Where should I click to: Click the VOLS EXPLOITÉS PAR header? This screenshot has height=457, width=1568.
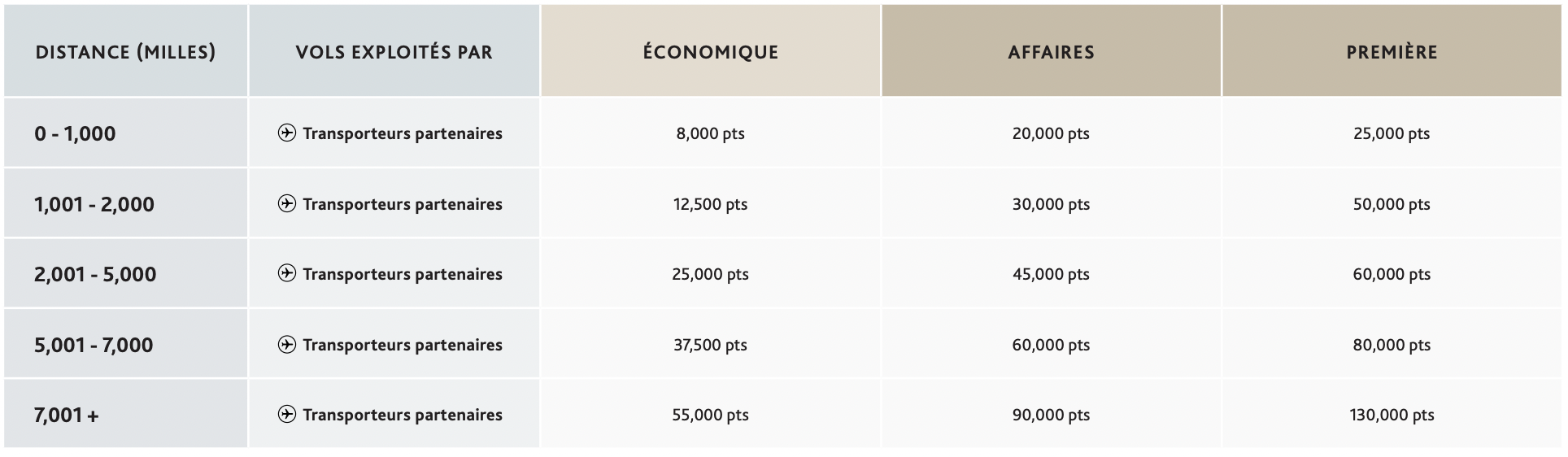pos(394,51)
